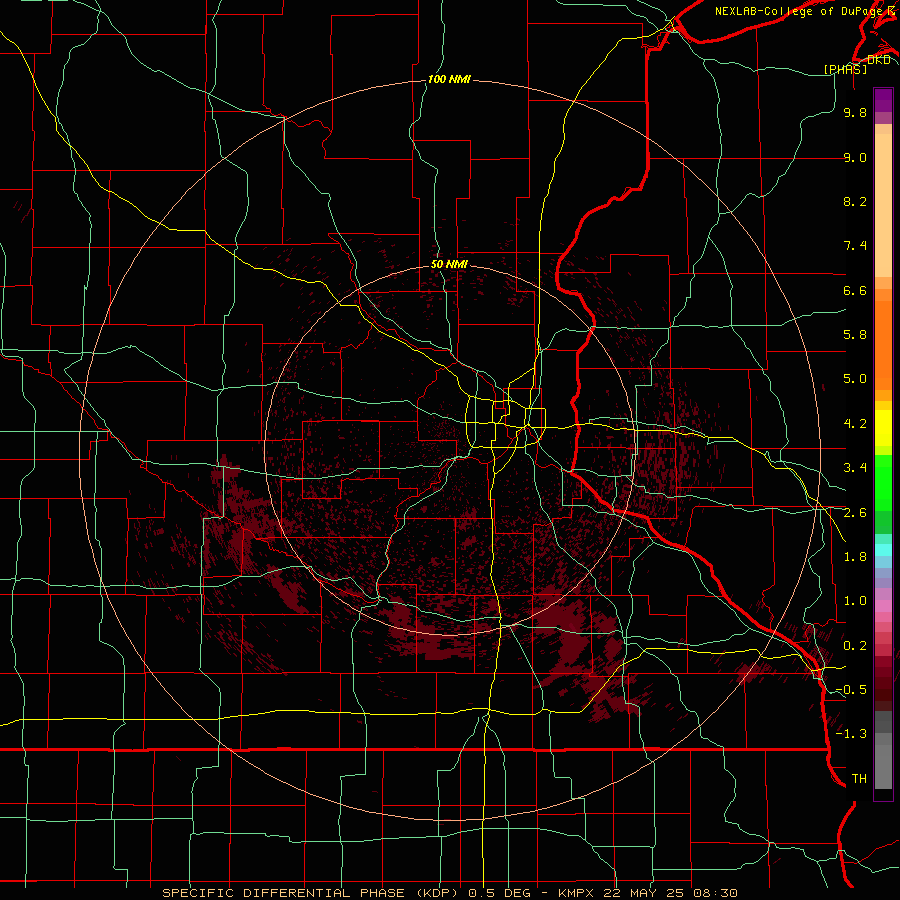Image resolution: width=900 pixels, height=900 pixels.
Task: Click the 3.4 legend value
Action: (855, 468)
